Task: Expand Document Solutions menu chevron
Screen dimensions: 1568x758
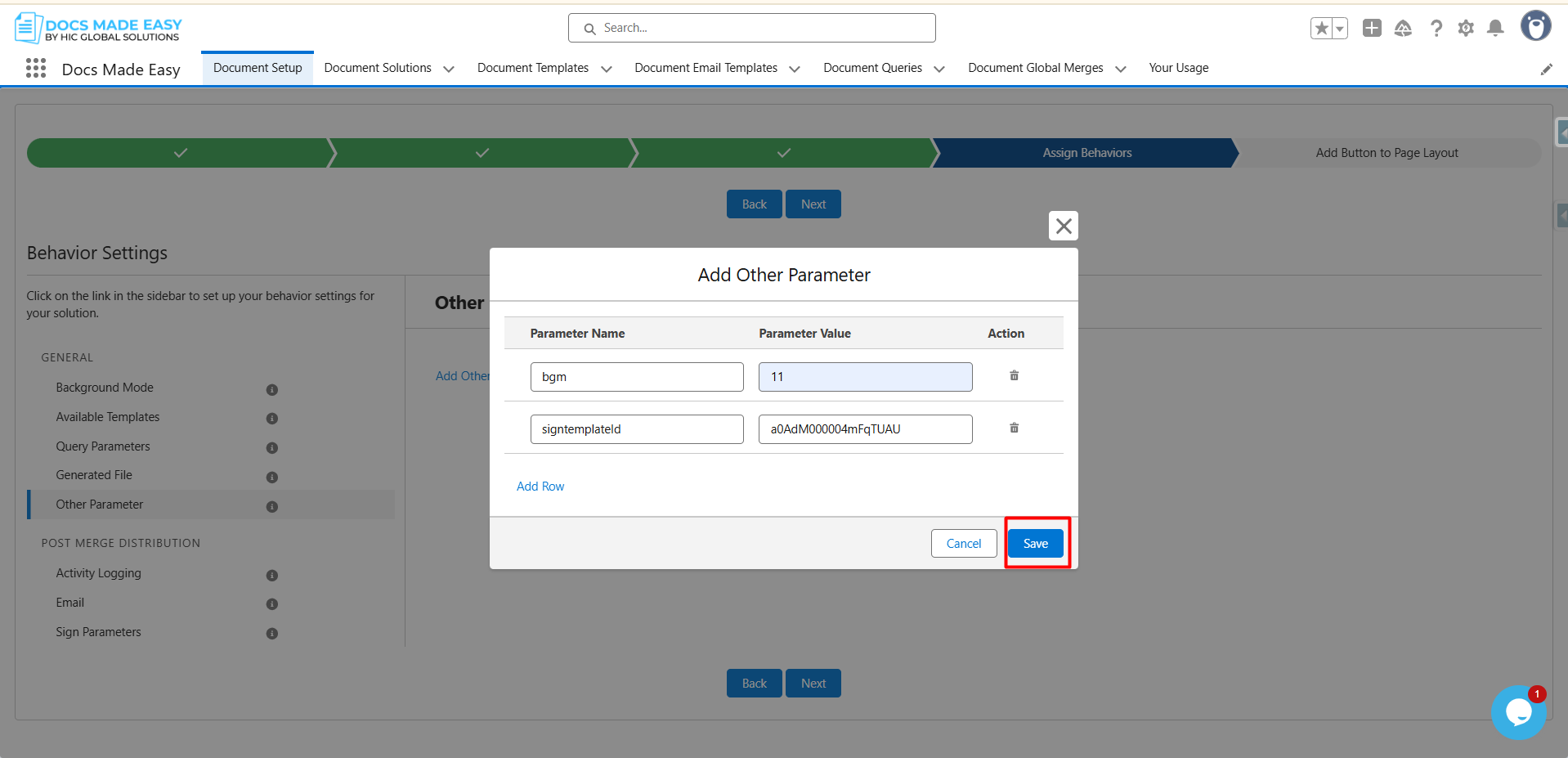Action: tap(449, 70)
